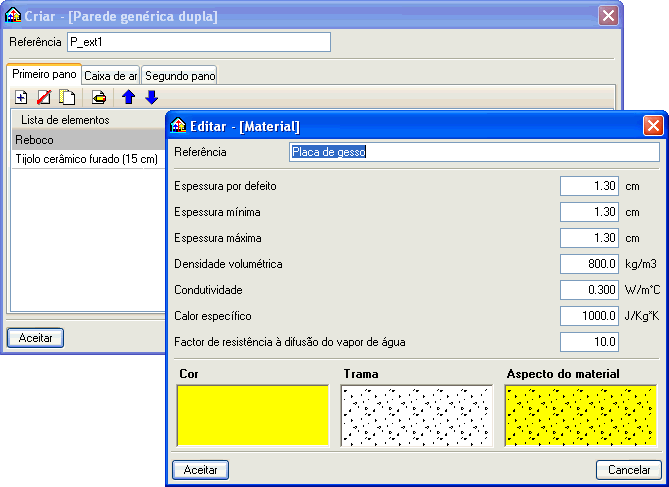
Task: Edit the Calor específico value 1000.0
Action: [589, 316]
